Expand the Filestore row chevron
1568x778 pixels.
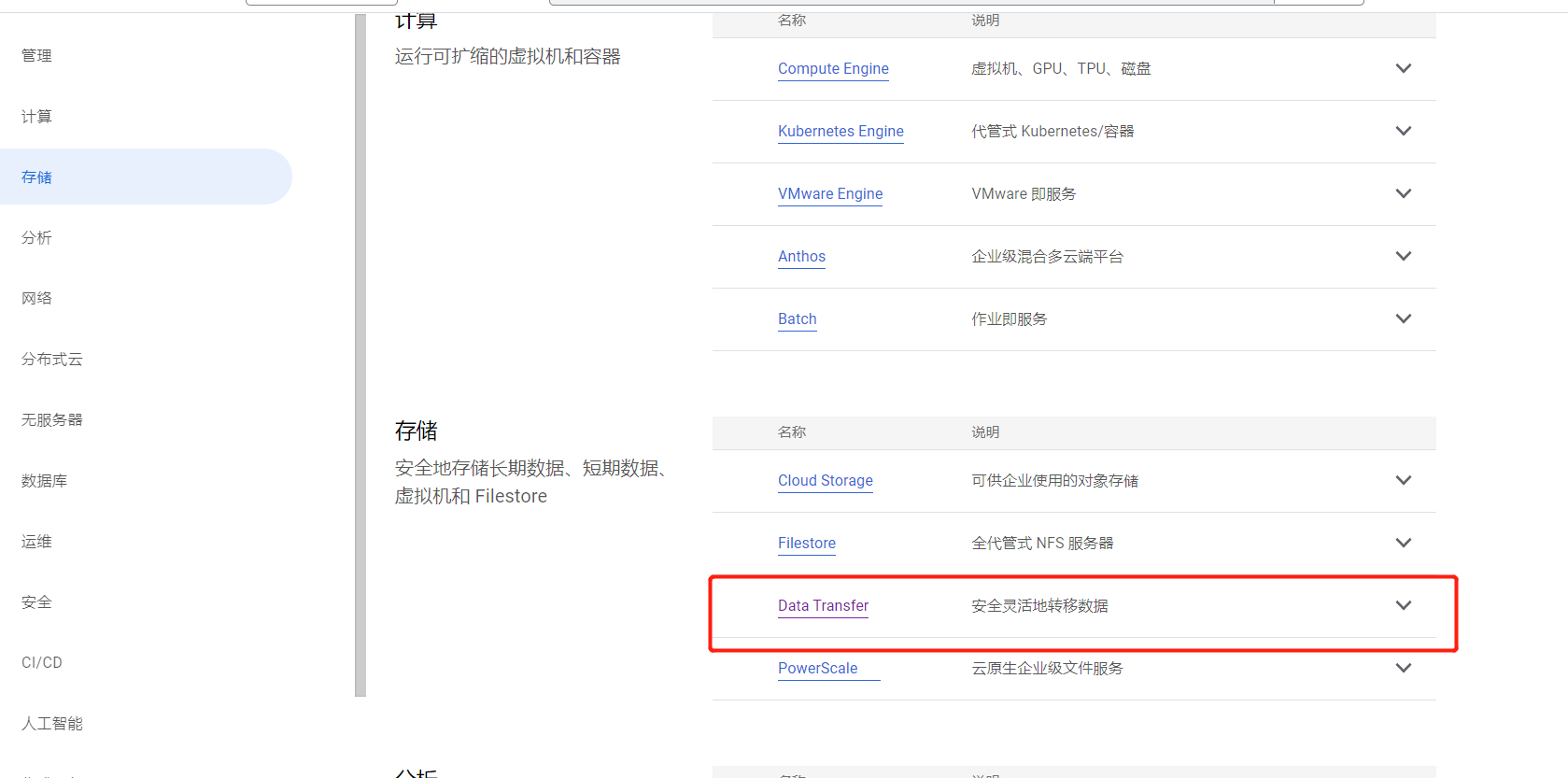click(1403, 543)
